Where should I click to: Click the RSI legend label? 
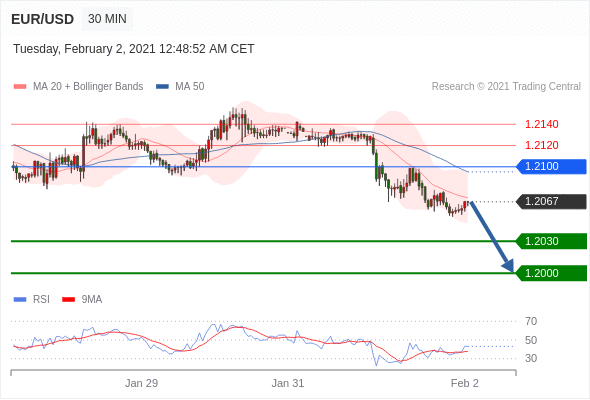click(x=41, y=300)
